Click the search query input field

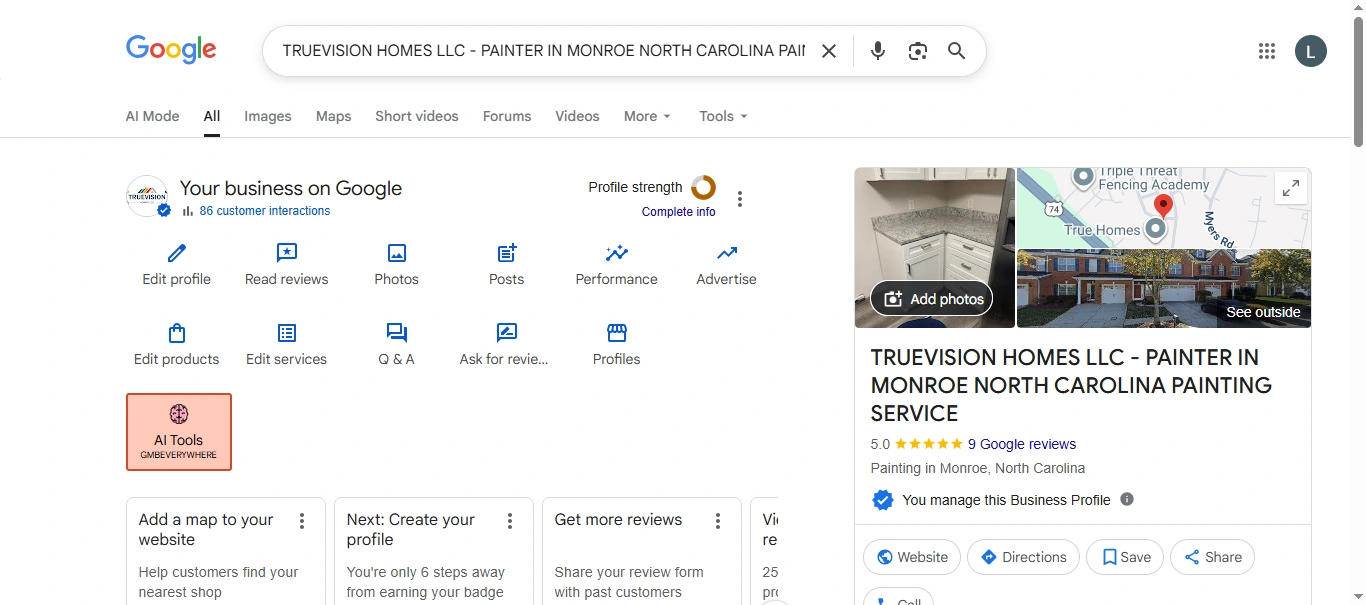pyautogui.click(x=543, y=51)
